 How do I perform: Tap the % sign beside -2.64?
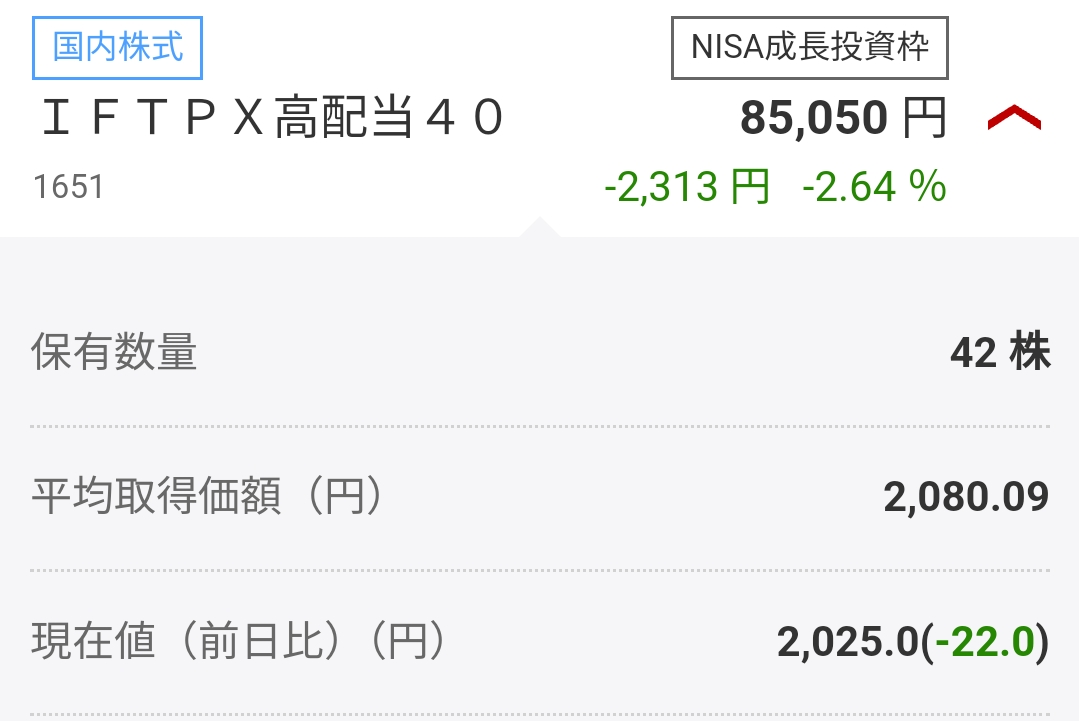coord(928,187)
